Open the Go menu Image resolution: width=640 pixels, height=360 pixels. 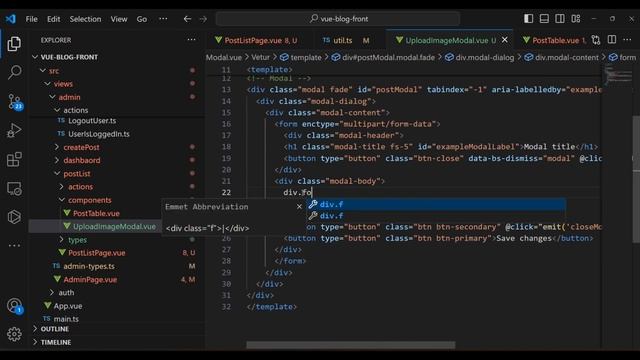pyautogui.click(x=142, y=19)
